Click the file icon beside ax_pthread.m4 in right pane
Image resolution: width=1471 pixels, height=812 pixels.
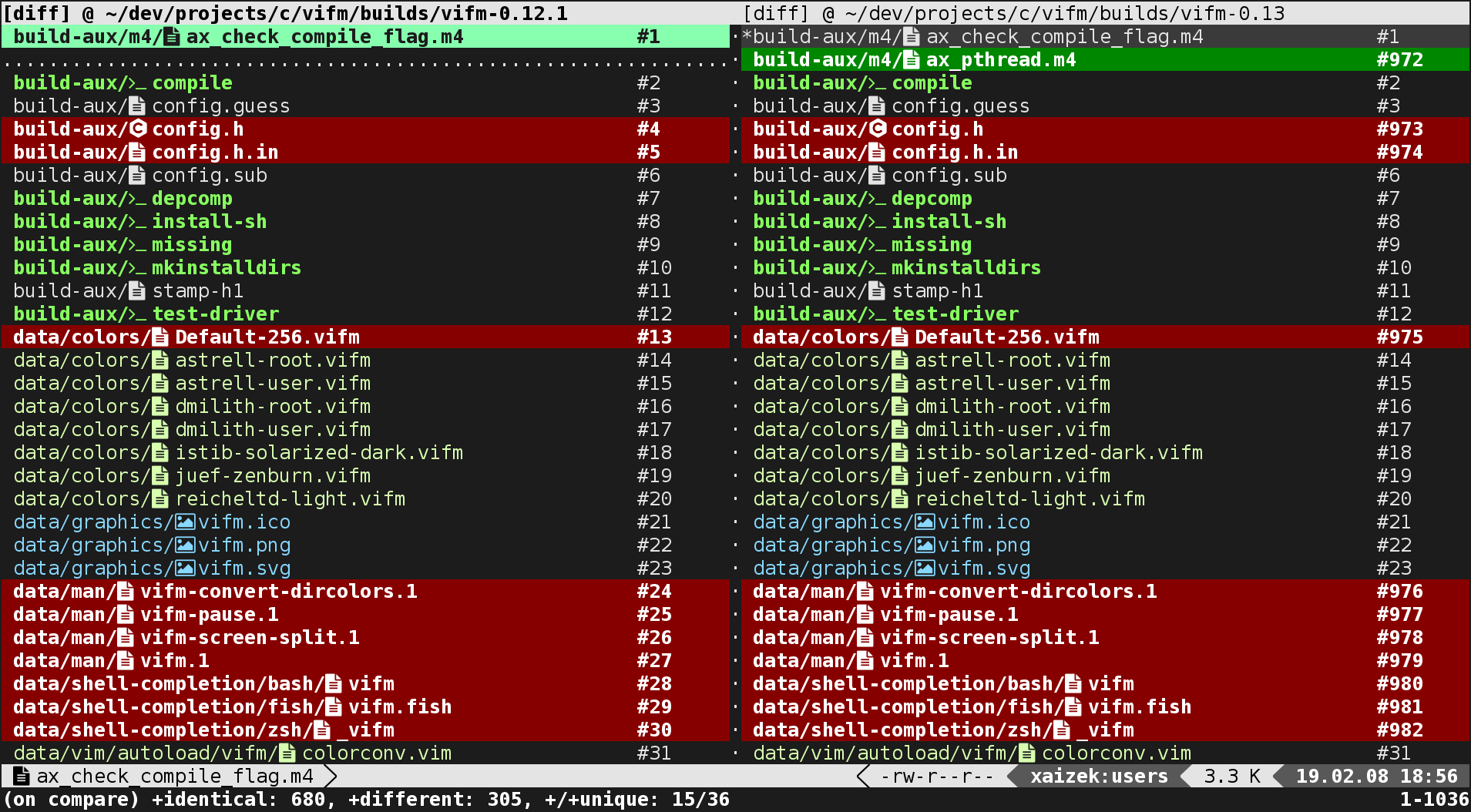point(912,60)
